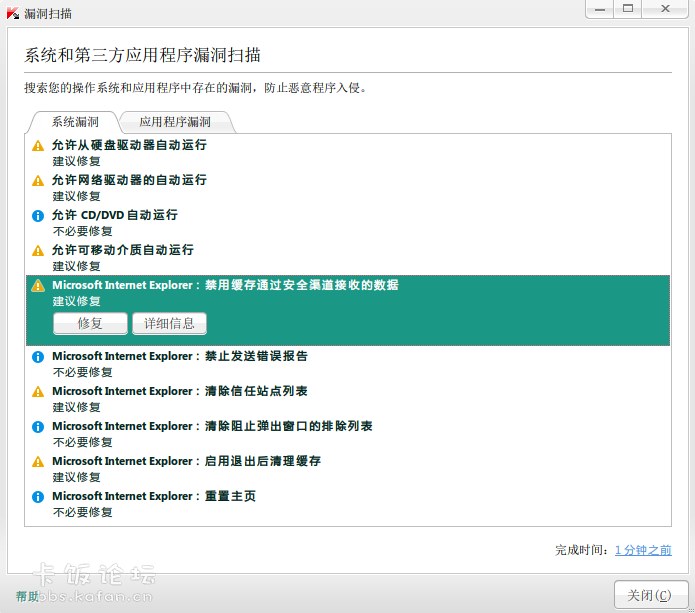Select 允许从硬盘驱动器自动运行 entry

[348, 153]
